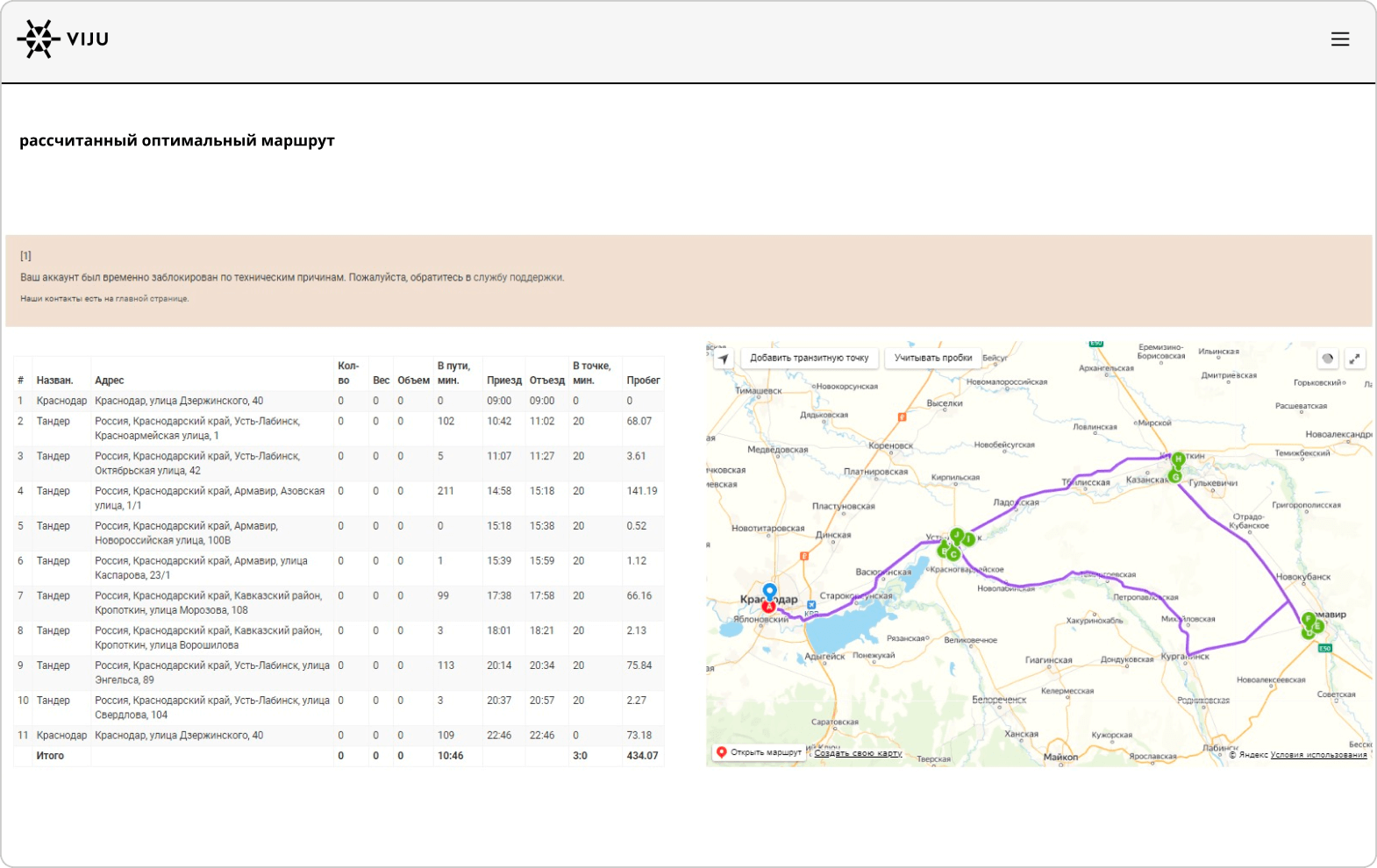Image resolution: width=1377 pixels, height=868 pixels.
Task: Open 'Условия использования' link
Action: pyautogui.click(x=1318, y=755)
